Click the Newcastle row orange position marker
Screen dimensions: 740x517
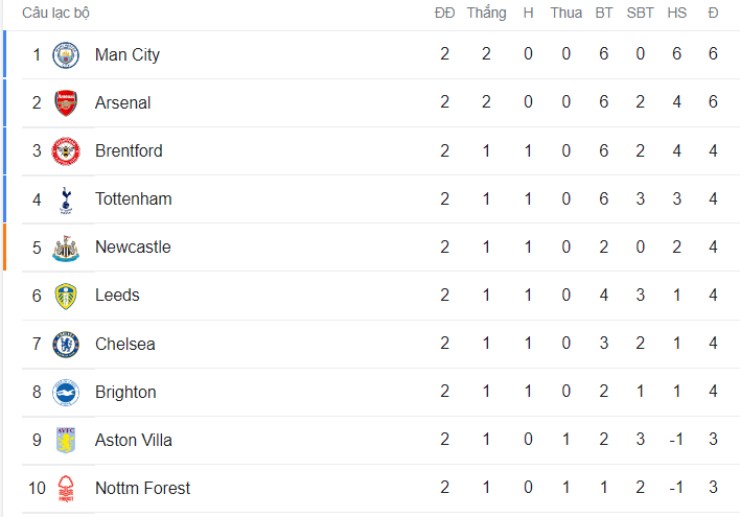click(4, 247)
